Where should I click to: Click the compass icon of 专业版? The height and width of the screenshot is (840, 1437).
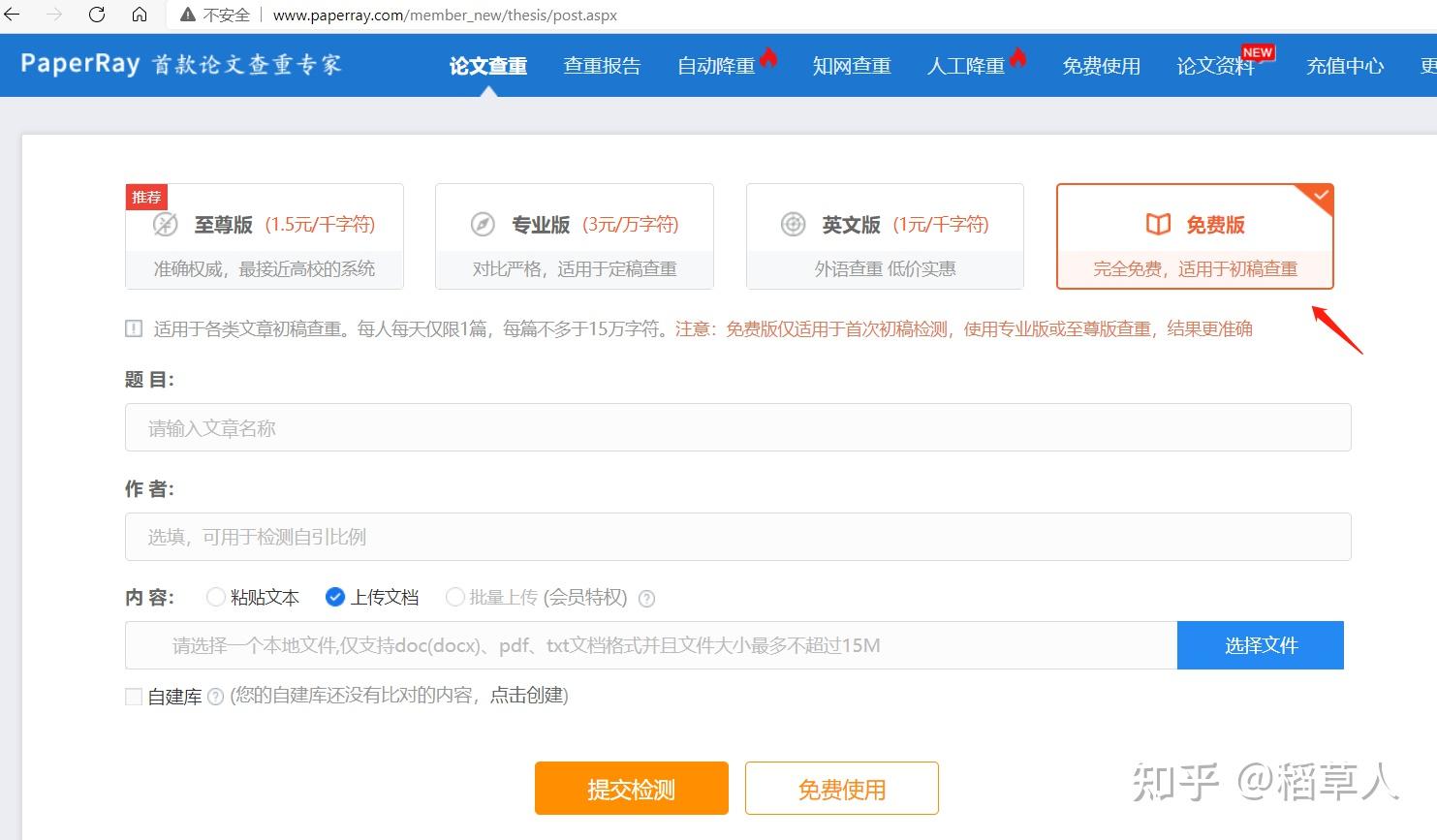tap(483, 225)
